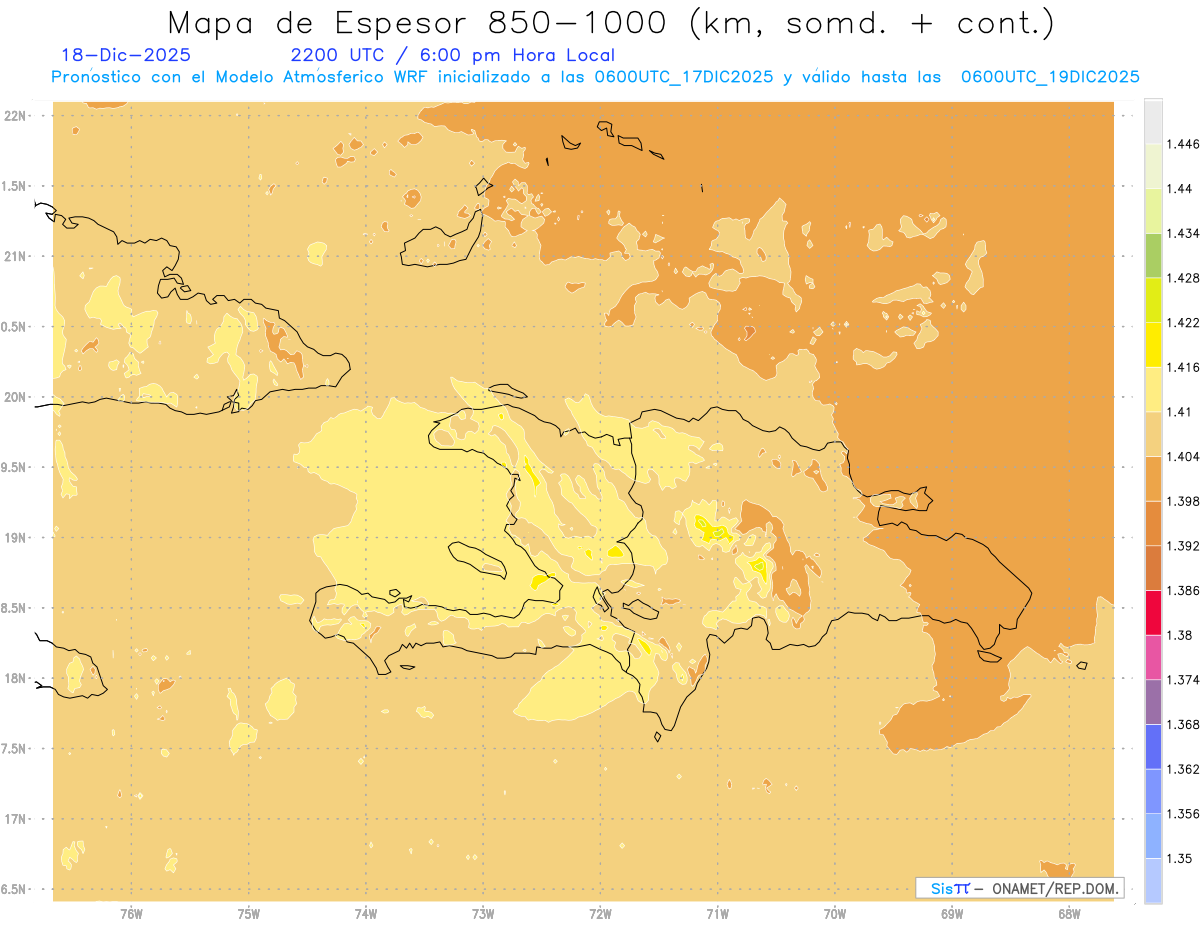Select the longitude label '75W'
Image resolution: width=1200 pixels, height=927 pixels.
pyautogui.click(x=248, y=914)
